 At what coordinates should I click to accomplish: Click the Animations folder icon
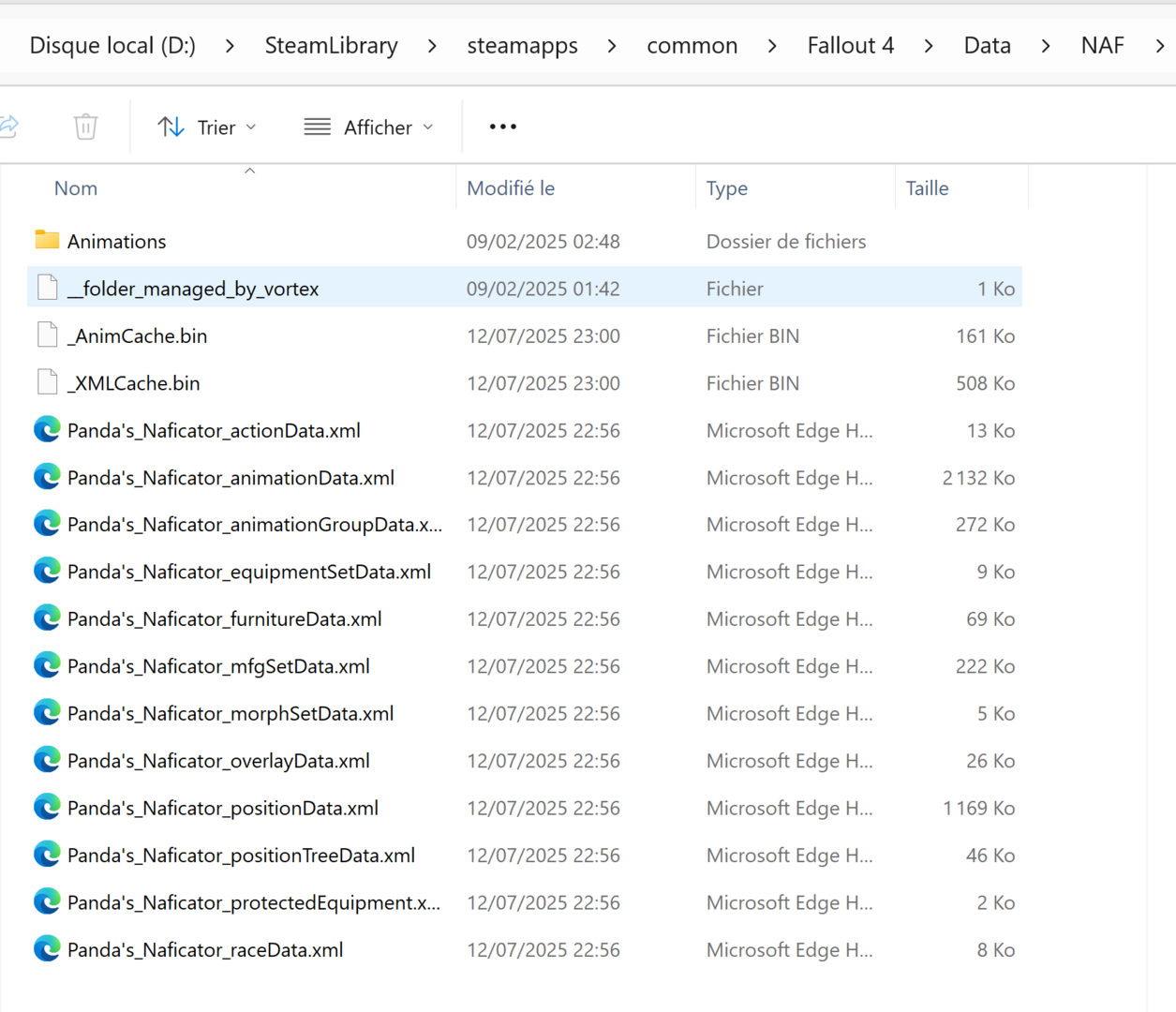47,240
